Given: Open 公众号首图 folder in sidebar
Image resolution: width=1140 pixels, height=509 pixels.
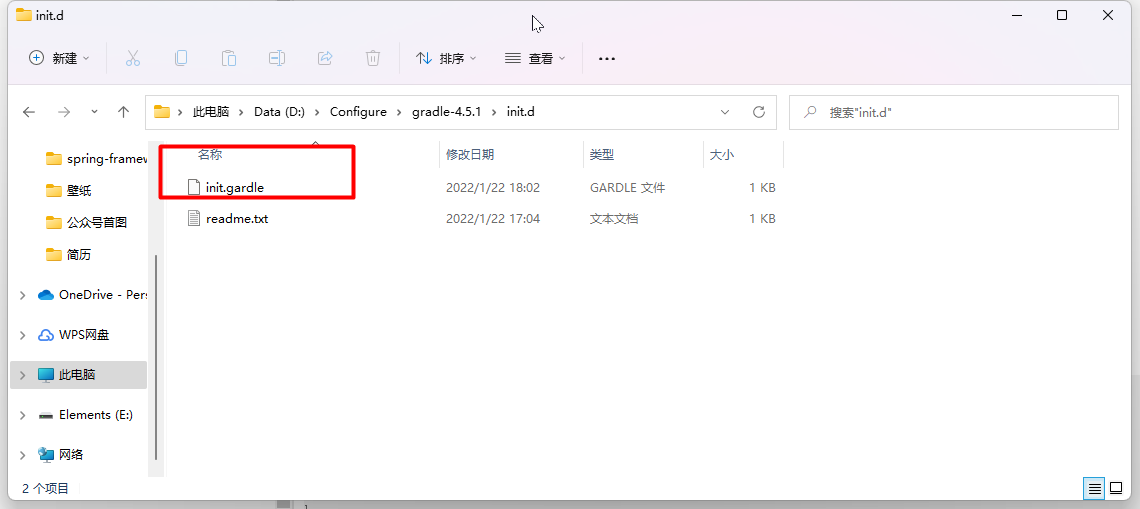Looking at the screenshot, I should [86, 223].
